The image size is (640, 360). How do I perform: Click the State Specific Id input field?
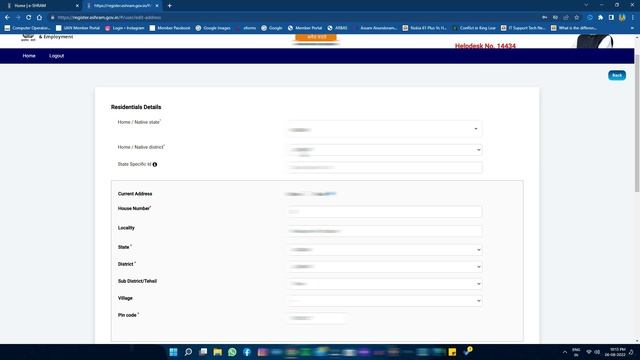point(385,167)
